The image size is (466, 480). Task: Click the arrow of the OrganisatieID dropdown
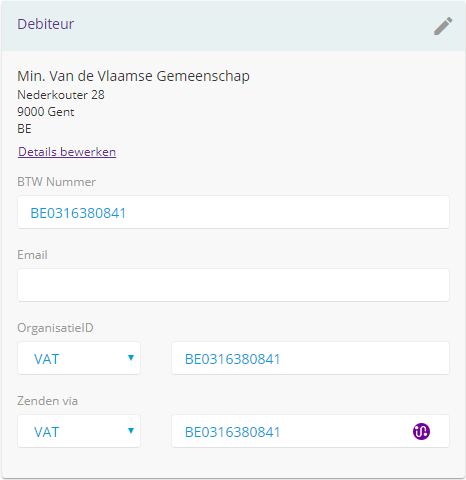tap(131, 358)
